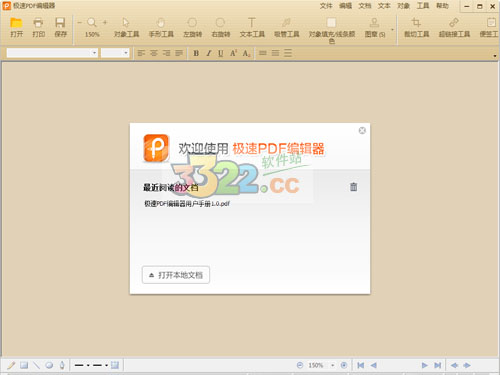Viewport: 500px width, 375px height.
Task: Open the 工具 menu
Action: click(x=423, y=6)
